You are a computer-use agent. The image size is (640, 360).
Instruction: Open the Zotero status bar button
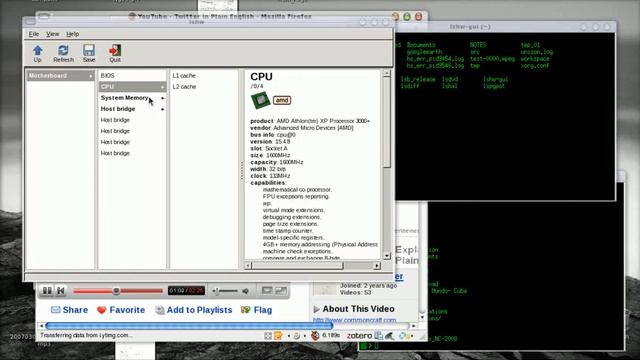pyautogui.click(x=359, y=336)
